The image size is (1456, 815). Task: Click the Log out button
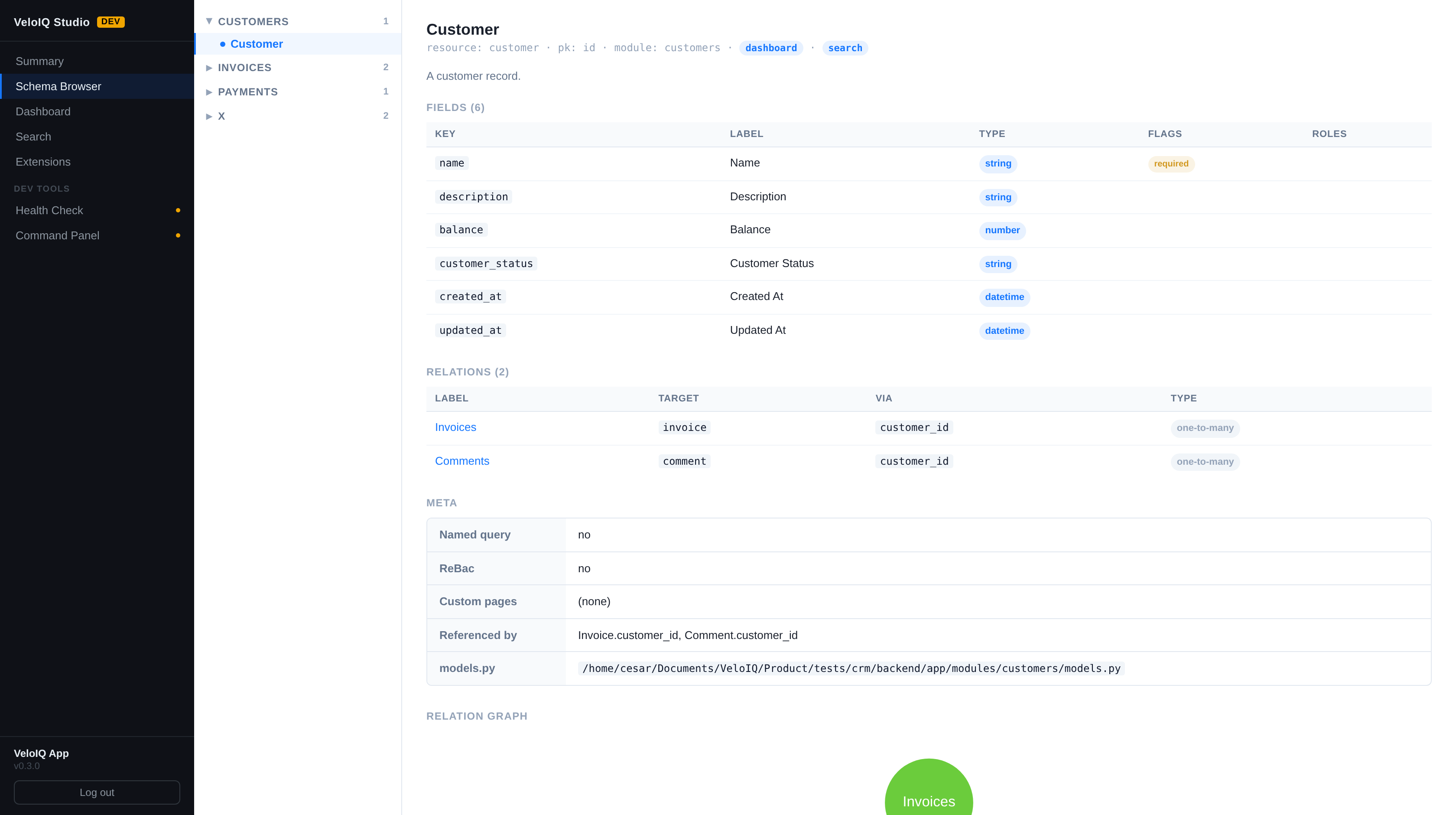click(97, 792)
